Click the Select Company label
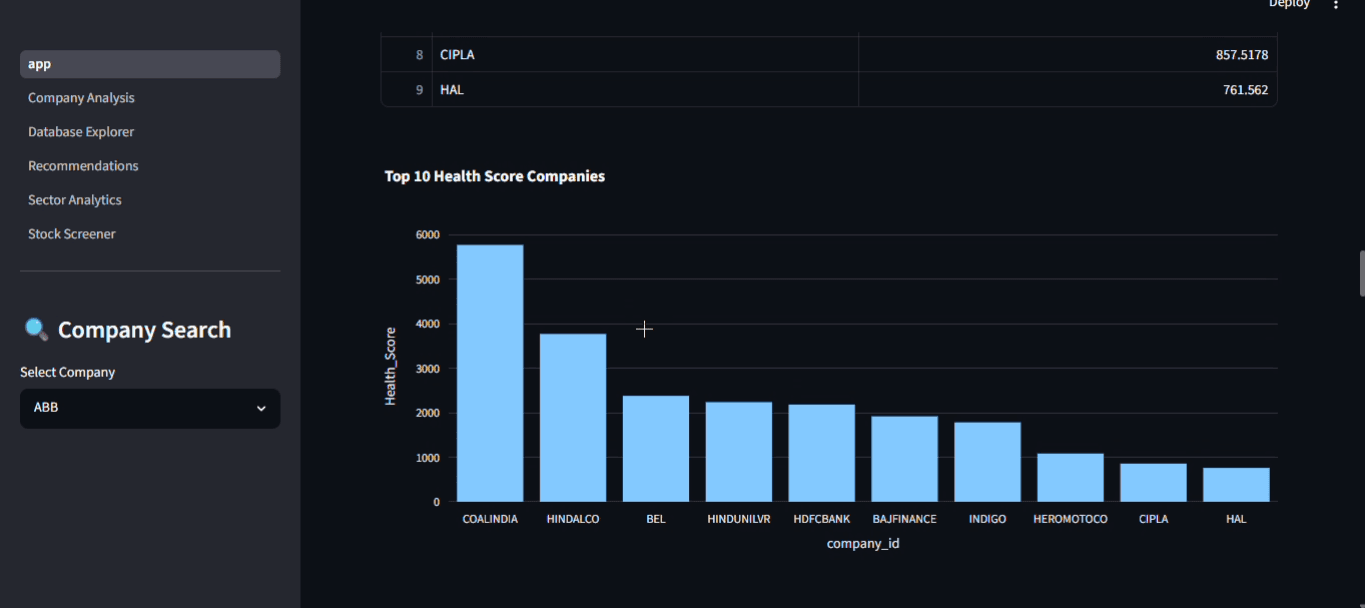 (x=67, y=372)
